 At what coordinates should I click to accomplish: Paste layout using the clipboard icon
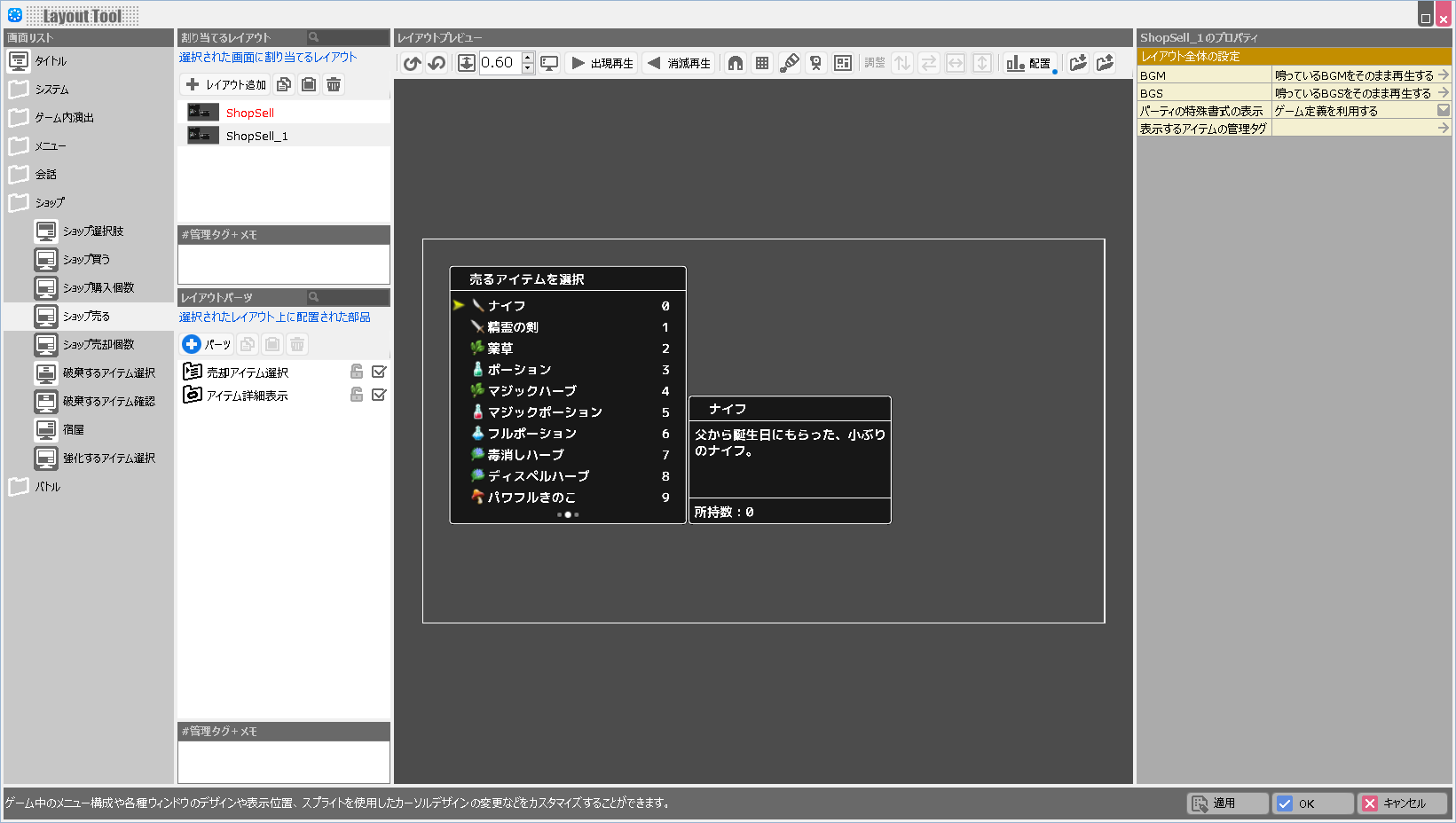(x=309, y=84)
